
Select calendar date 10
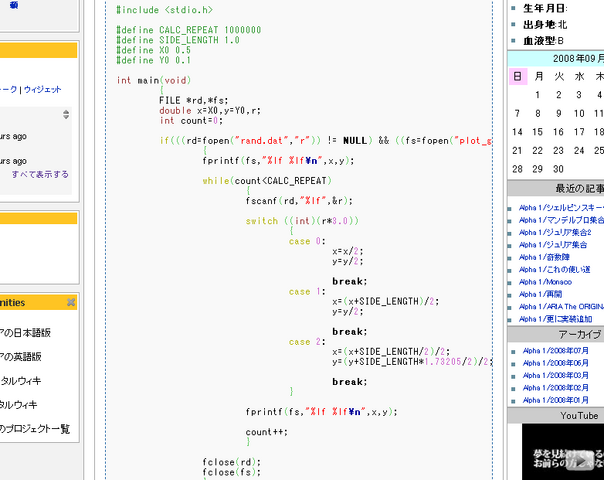tap(579, 113)
